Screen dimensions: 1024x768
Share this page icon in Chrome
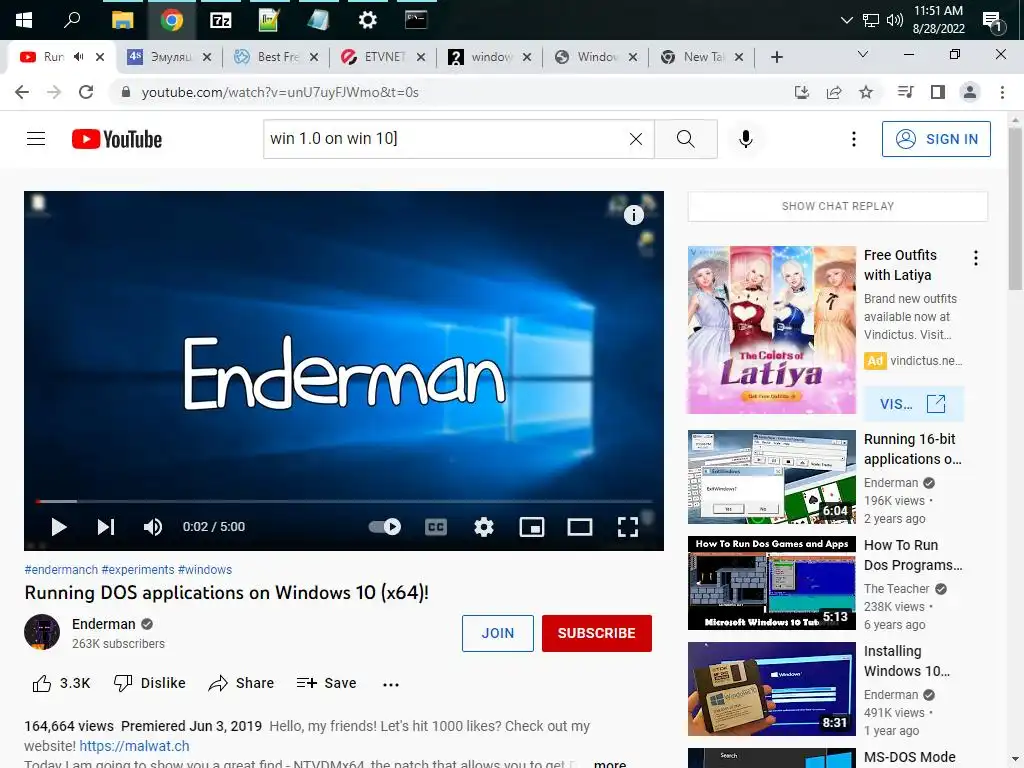coord(834,92)
